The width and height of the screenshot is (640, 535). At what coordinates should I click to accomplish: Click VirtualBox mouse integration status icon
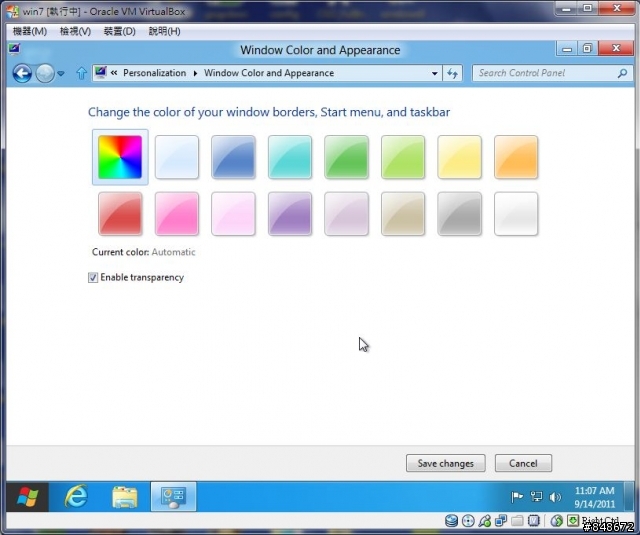557,521
